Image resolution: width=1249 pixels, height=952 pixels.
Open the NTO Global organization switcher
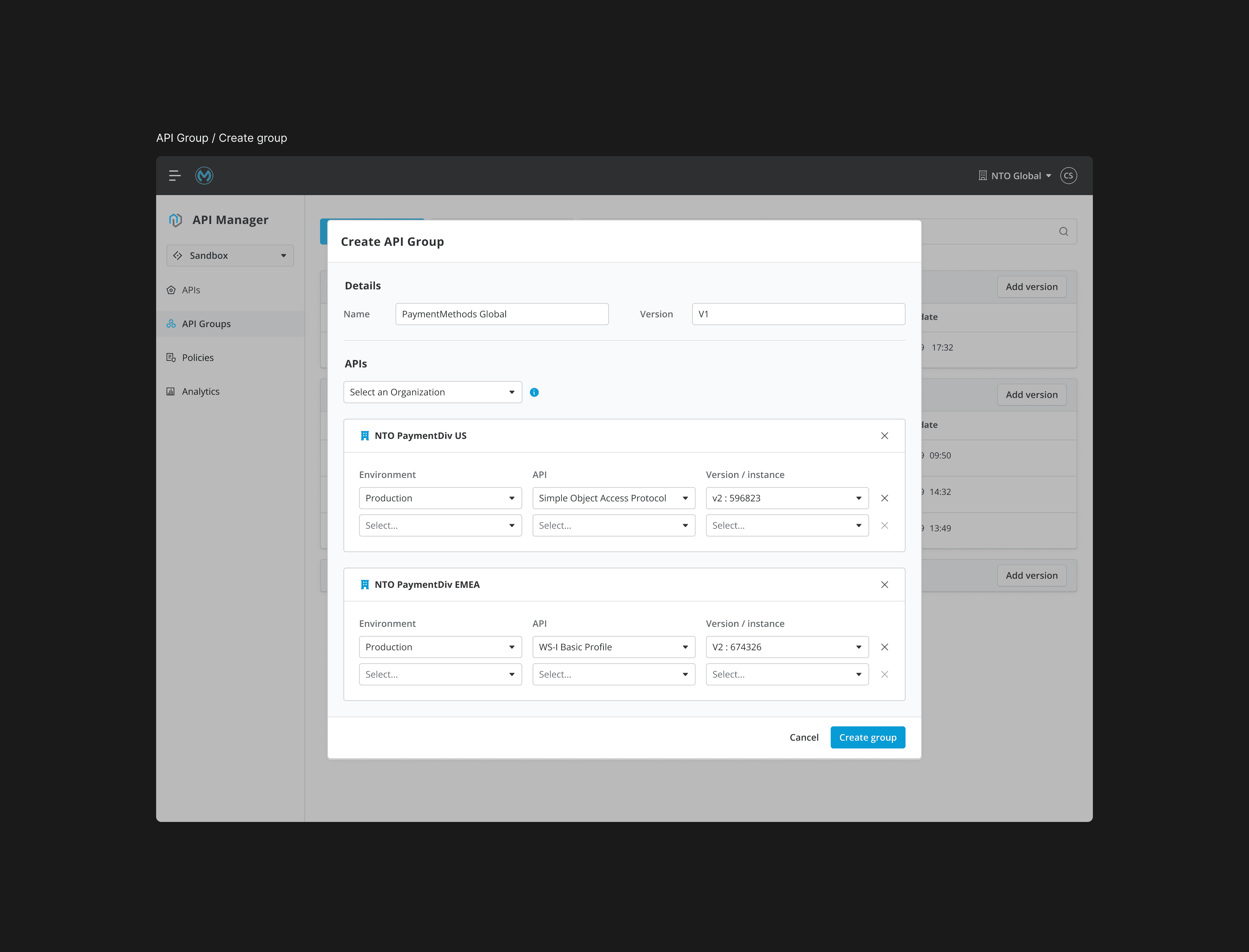click(1015, 176)
